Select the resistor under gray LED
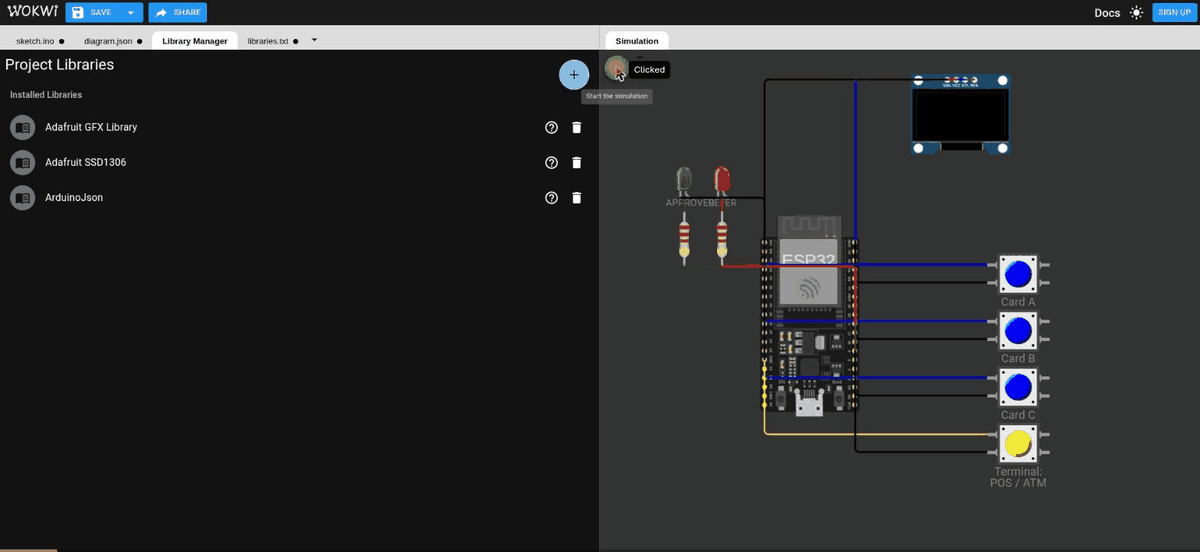This screenshot has height=552, width=1200. 684,240
